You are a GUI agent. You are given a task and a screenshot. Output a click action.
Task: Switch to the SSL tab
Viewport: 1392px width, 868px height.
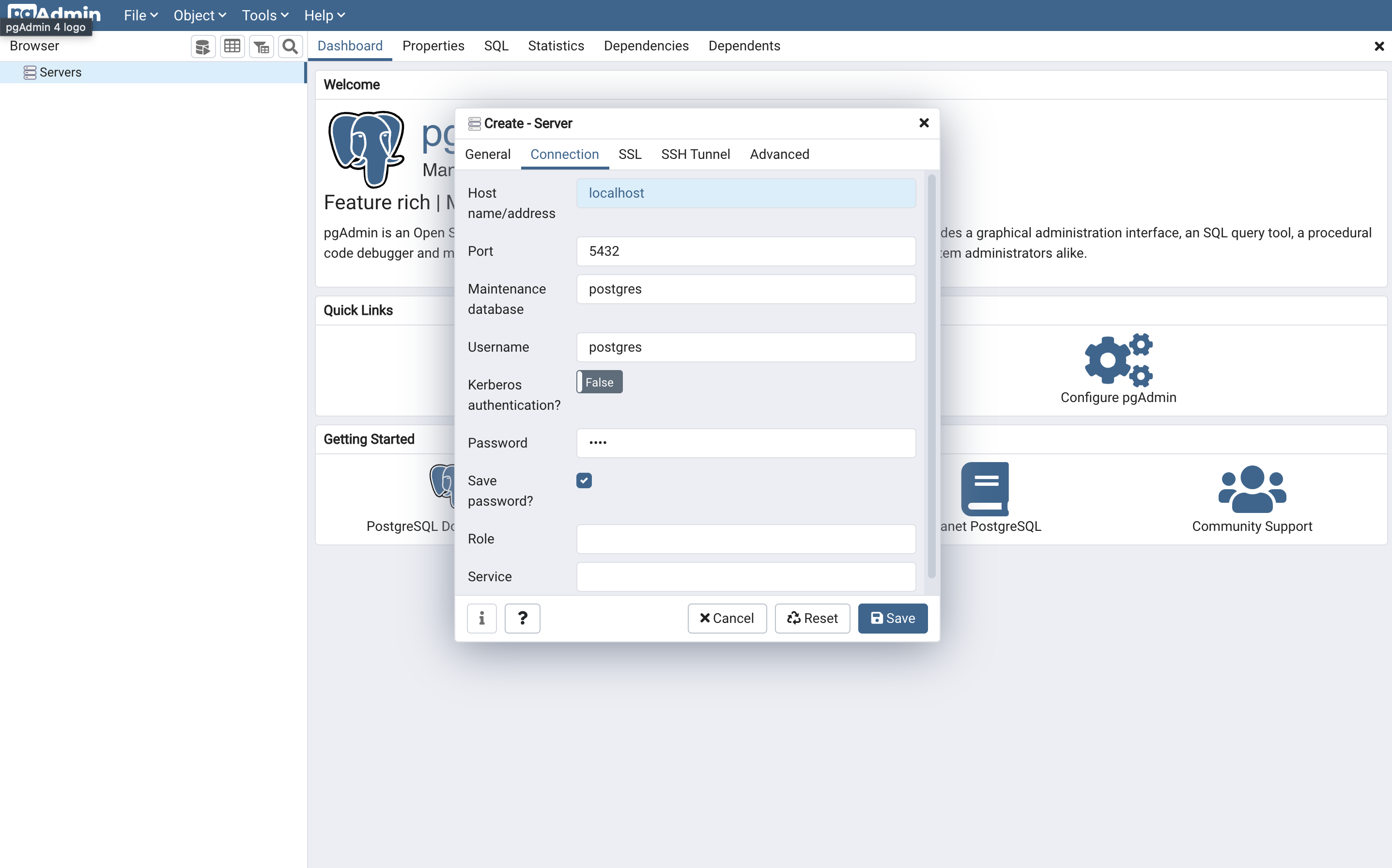coord(630,155)
